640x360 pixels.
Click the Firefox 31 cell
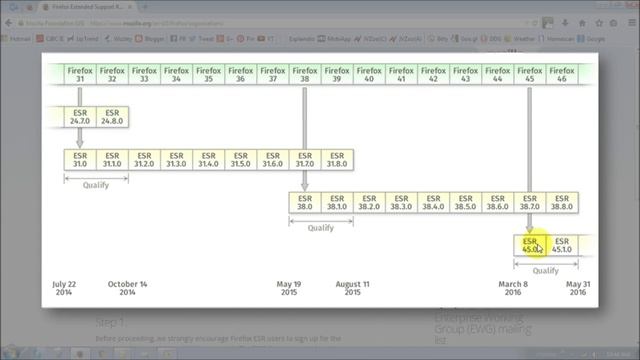tap(80, 74)
